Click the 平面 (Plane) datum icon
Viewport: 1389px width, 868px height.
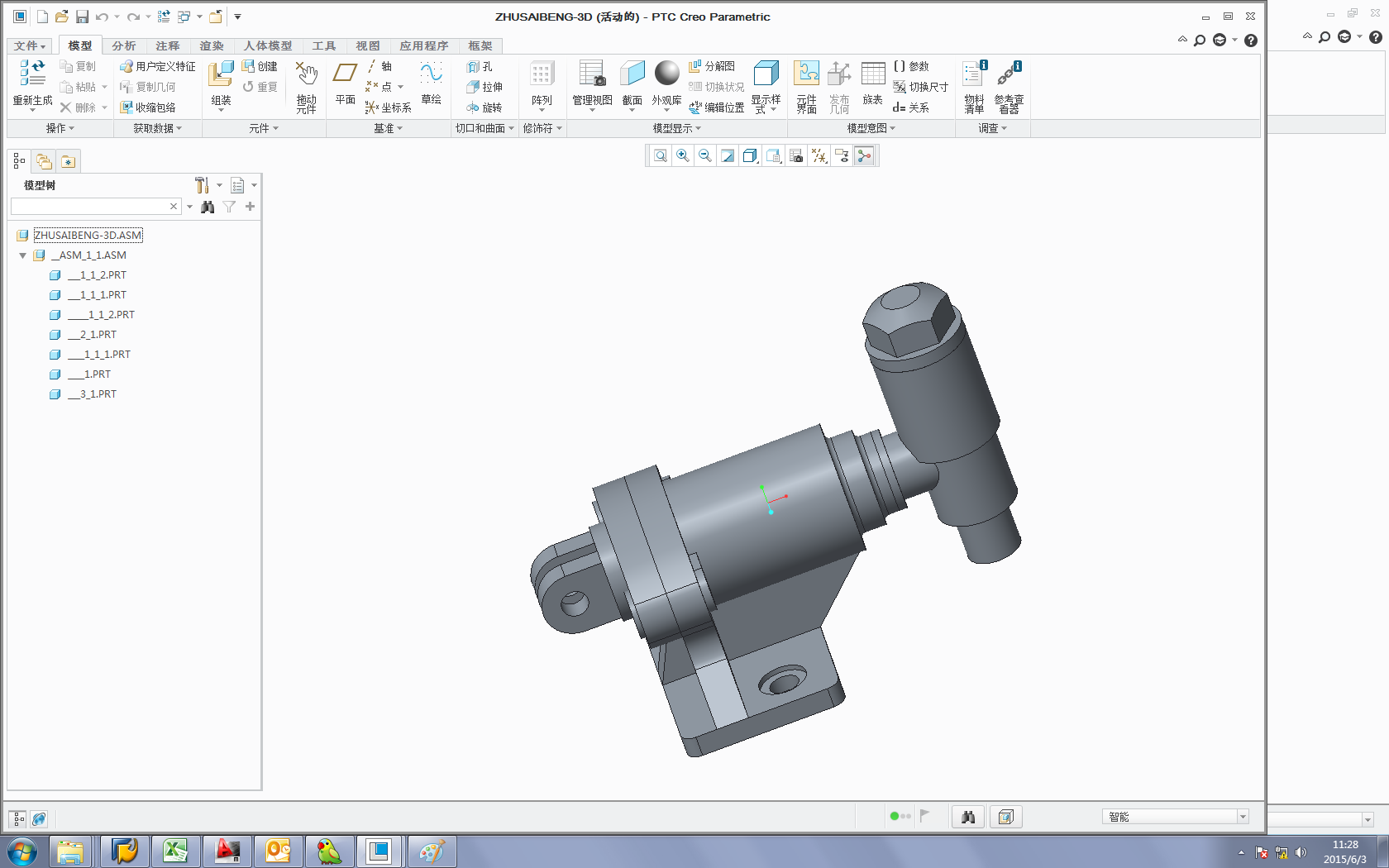point(345,74)
